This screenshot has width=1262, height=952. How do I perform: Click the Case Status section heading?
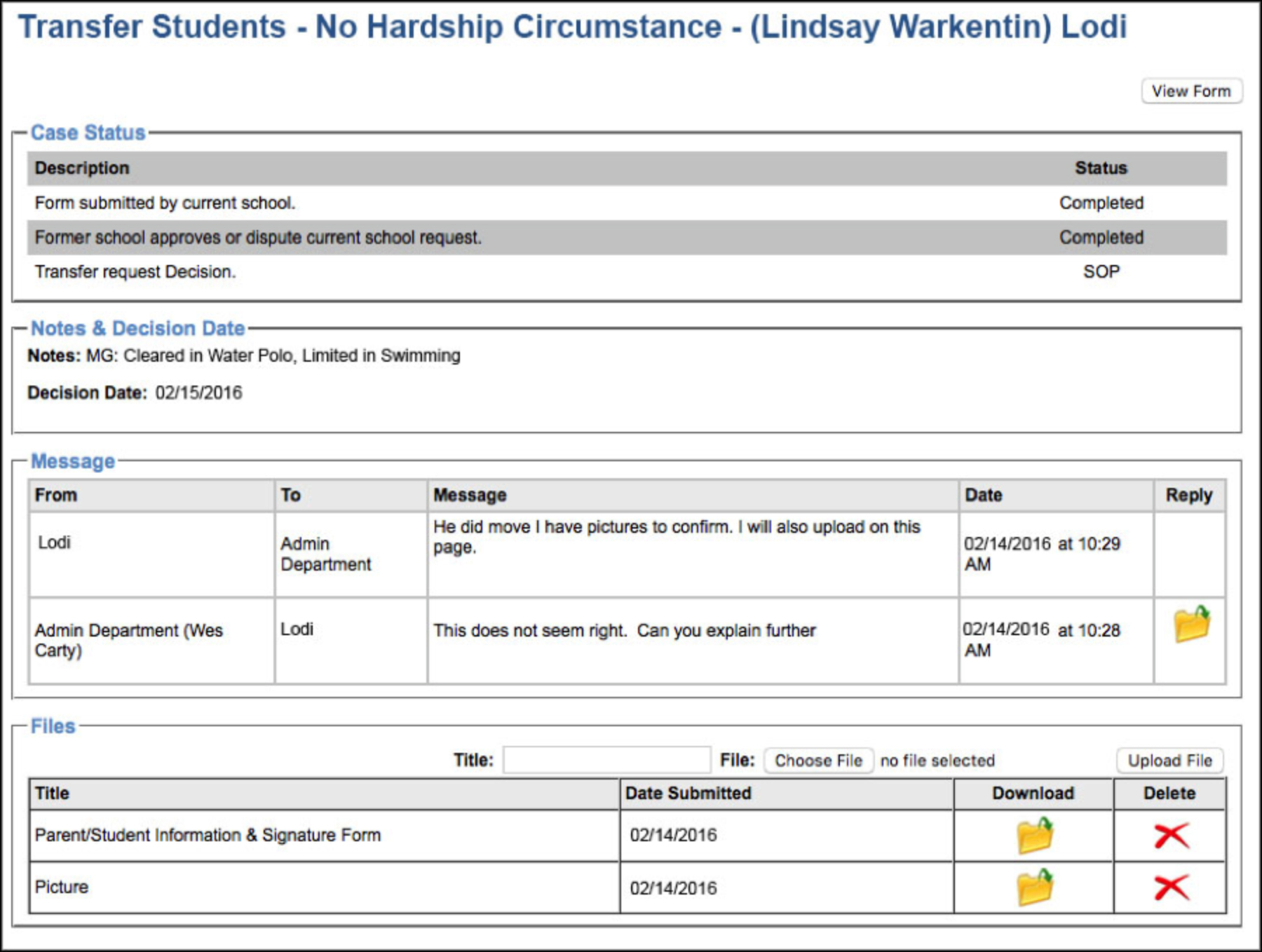click(88, 132)
